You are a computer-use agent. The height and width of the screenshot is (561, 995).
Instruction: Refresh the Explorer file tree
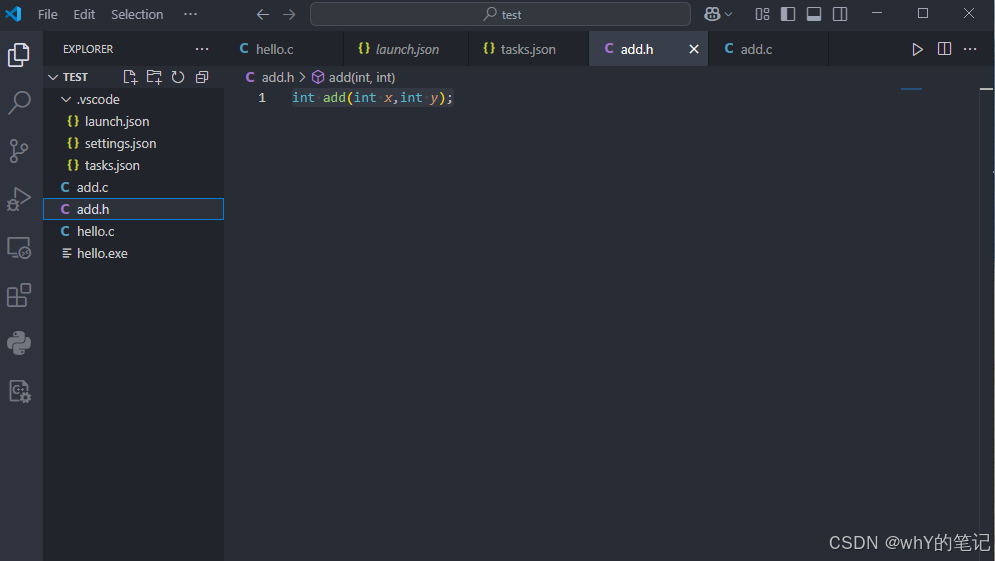(x=178, y=77)
